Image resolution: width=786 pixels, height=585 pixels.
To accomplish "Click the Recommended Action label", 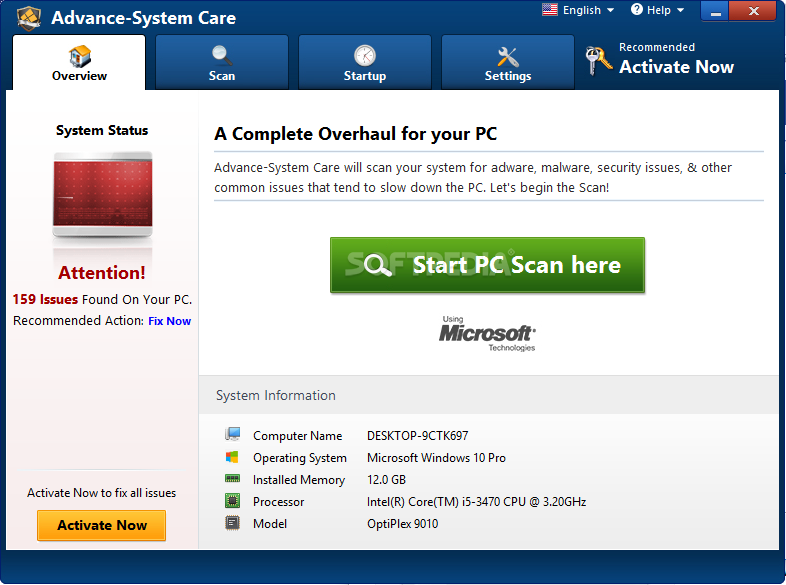I will [79, 321].
